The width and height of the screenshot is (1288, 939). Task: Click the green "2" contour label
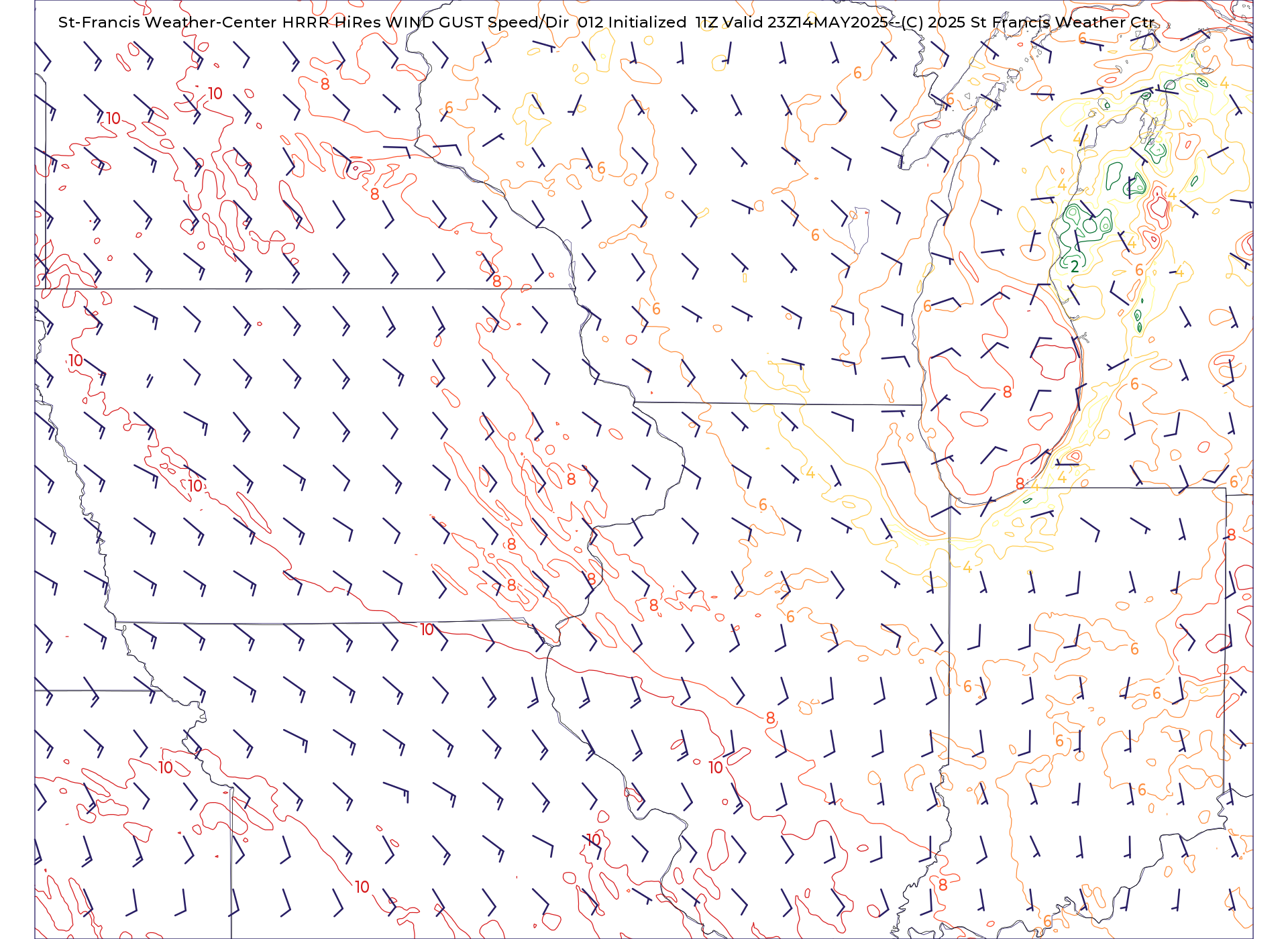pyautogui.click(x=1075, y=266)
